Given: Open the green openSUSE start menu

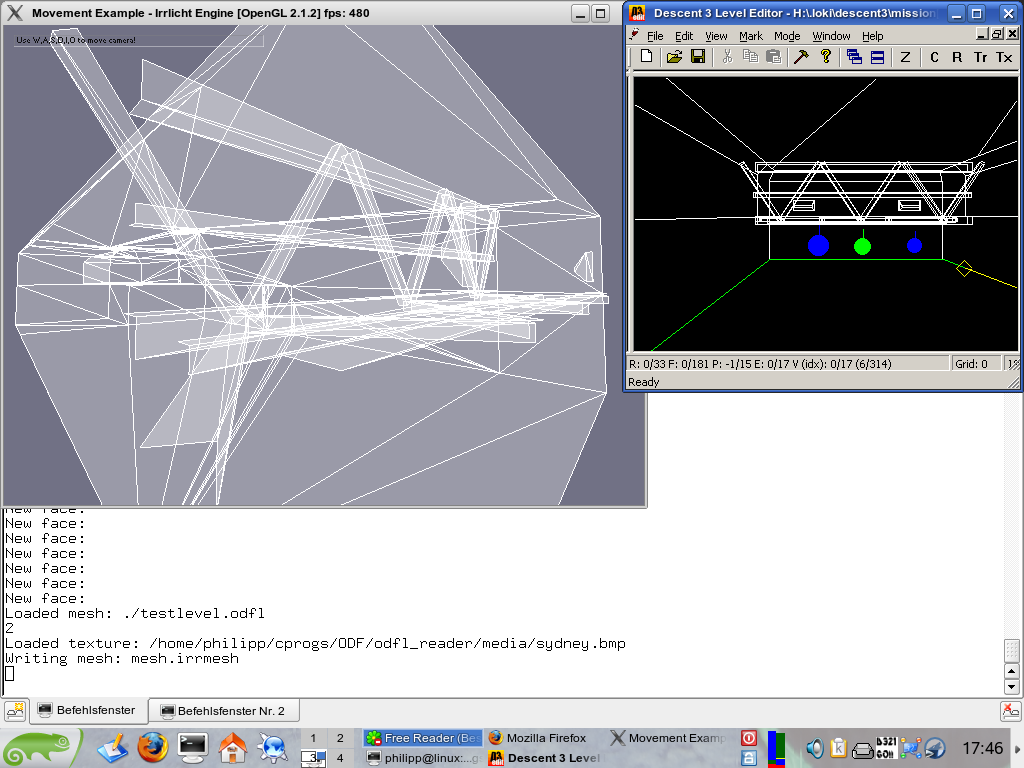Looking at the screenshot, I should [x=38, y=747].
